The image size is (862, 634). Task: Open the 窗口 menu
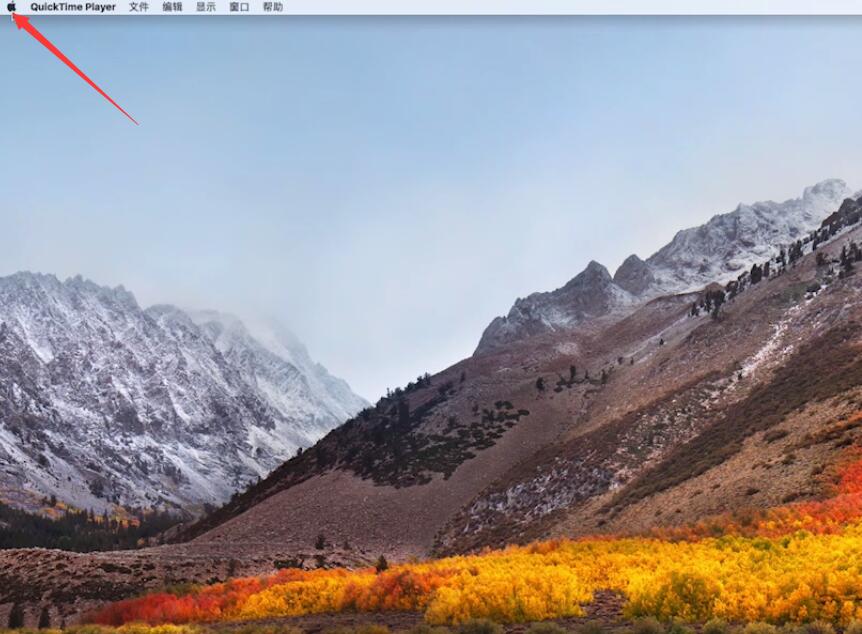coord(239,7)
